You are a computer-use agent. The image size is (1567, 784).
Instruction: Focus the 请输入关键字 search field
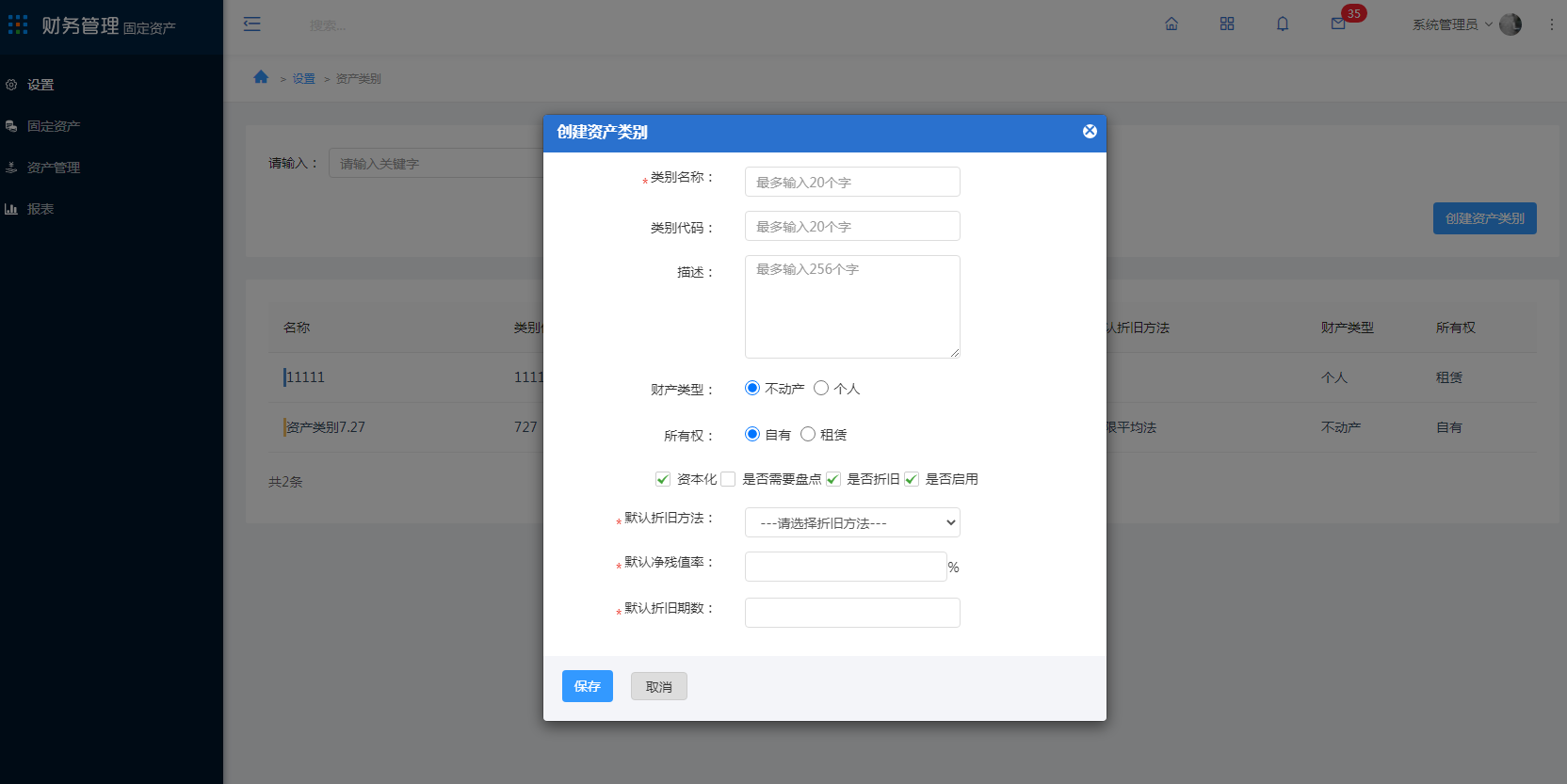point(436,163)
